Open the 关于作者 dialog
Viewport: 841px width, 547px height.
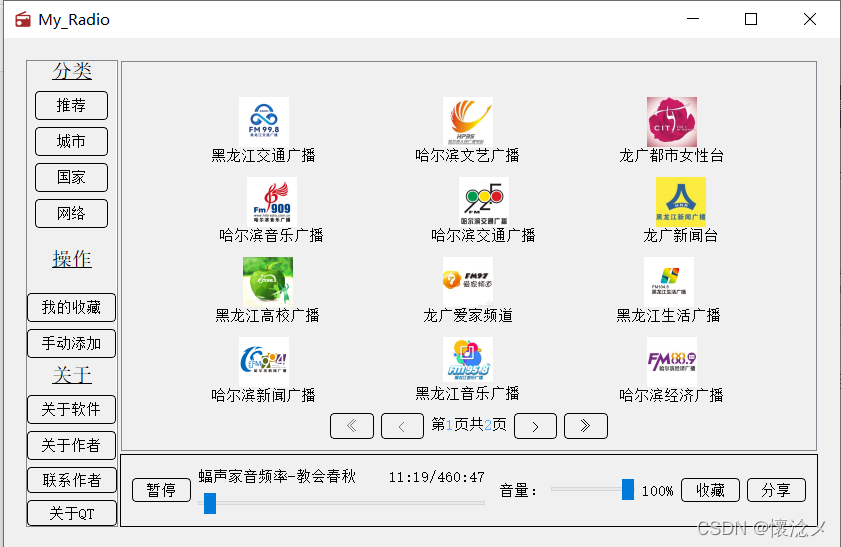tap(71, 445)
